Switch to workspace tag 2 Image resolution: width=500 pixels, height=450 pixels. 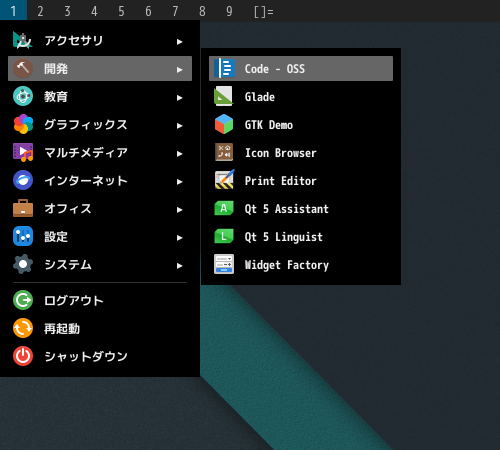[40, 11]
